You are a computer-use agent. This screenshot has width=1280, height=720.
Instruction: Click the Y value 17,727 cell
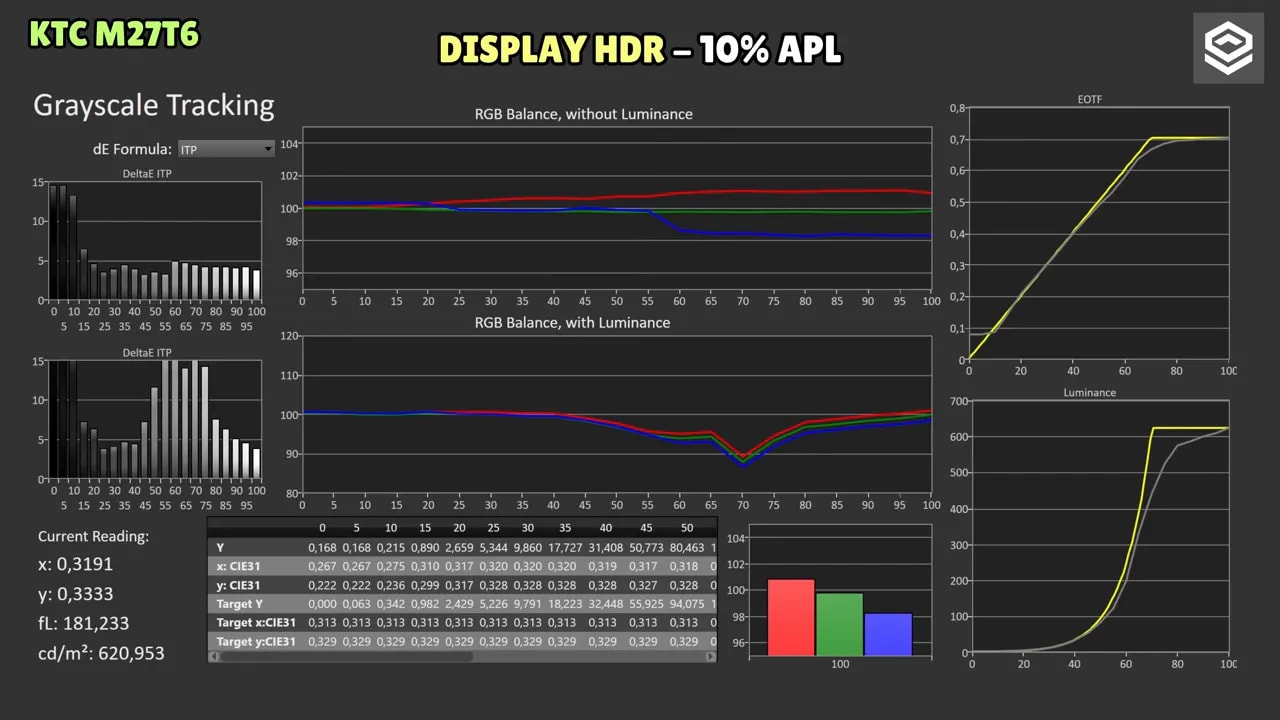[565, 547]
